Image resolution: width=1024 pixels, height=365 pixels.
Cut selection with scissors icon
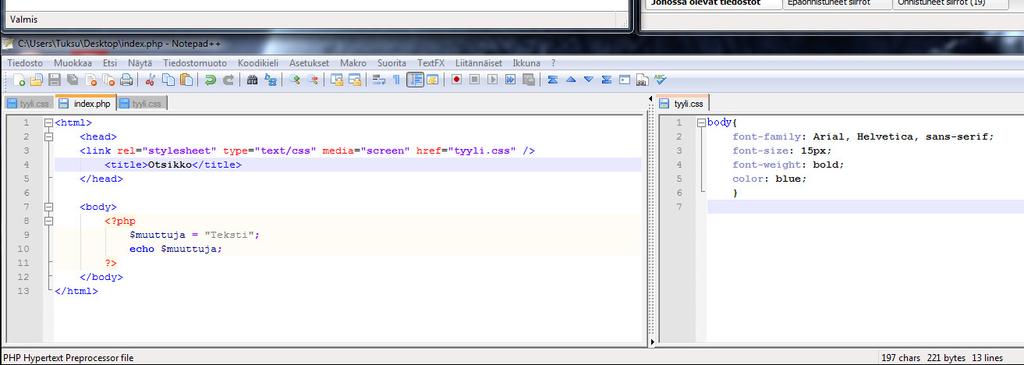coord(150,80)
